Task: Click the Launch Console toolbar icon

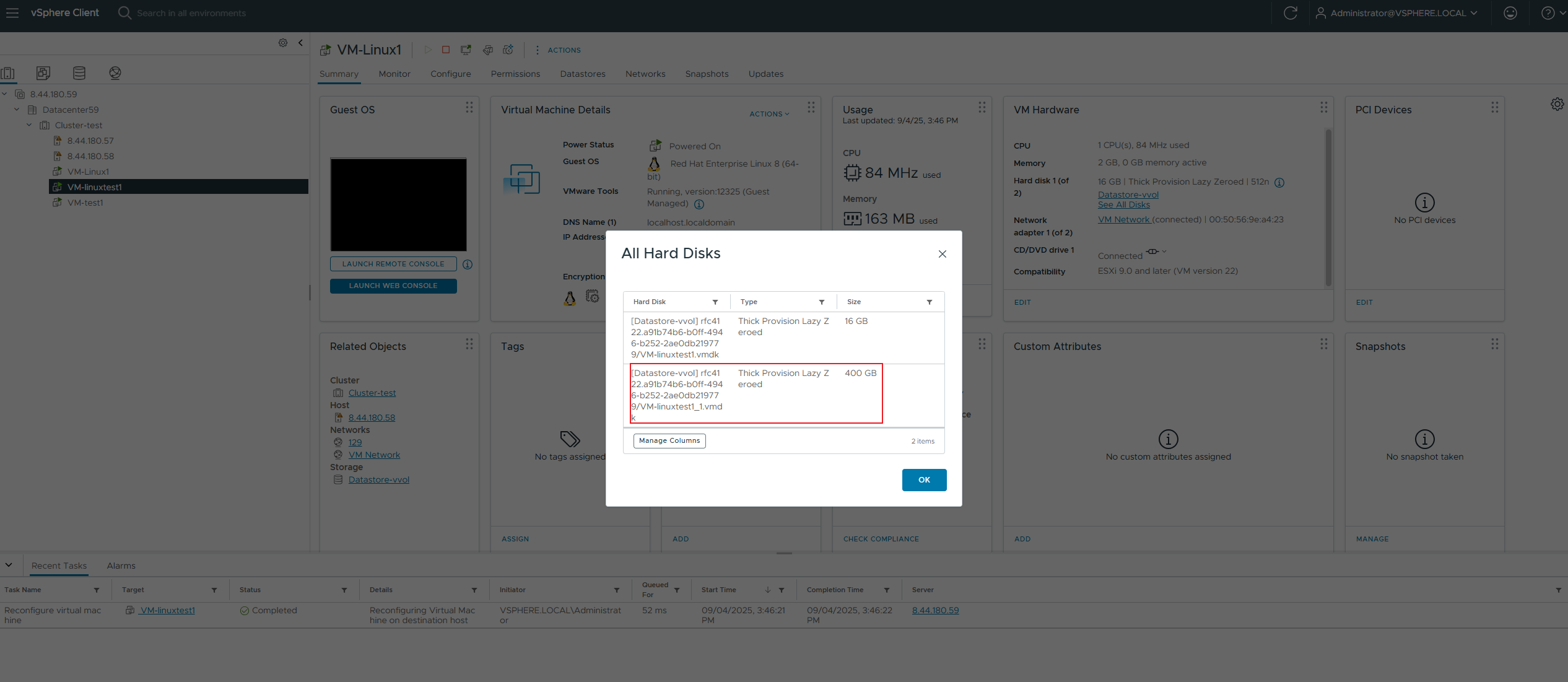Action: click(x=466, y=50)
